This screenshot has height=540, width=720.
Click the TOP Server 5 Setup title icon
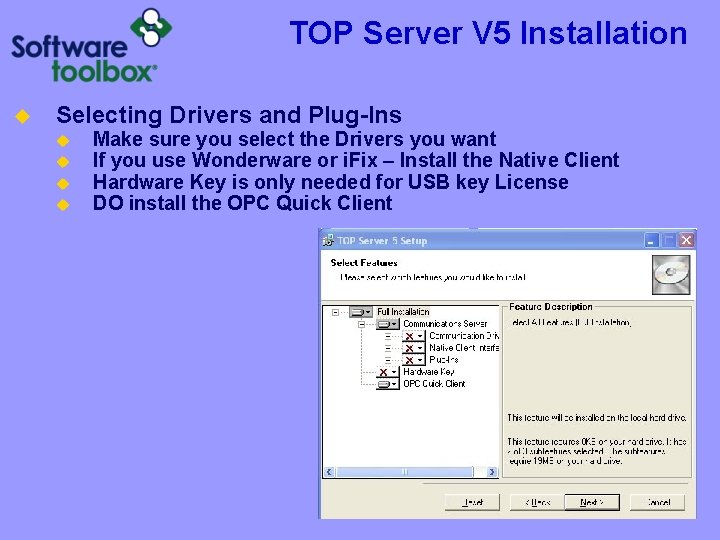[x=328, y=240]
